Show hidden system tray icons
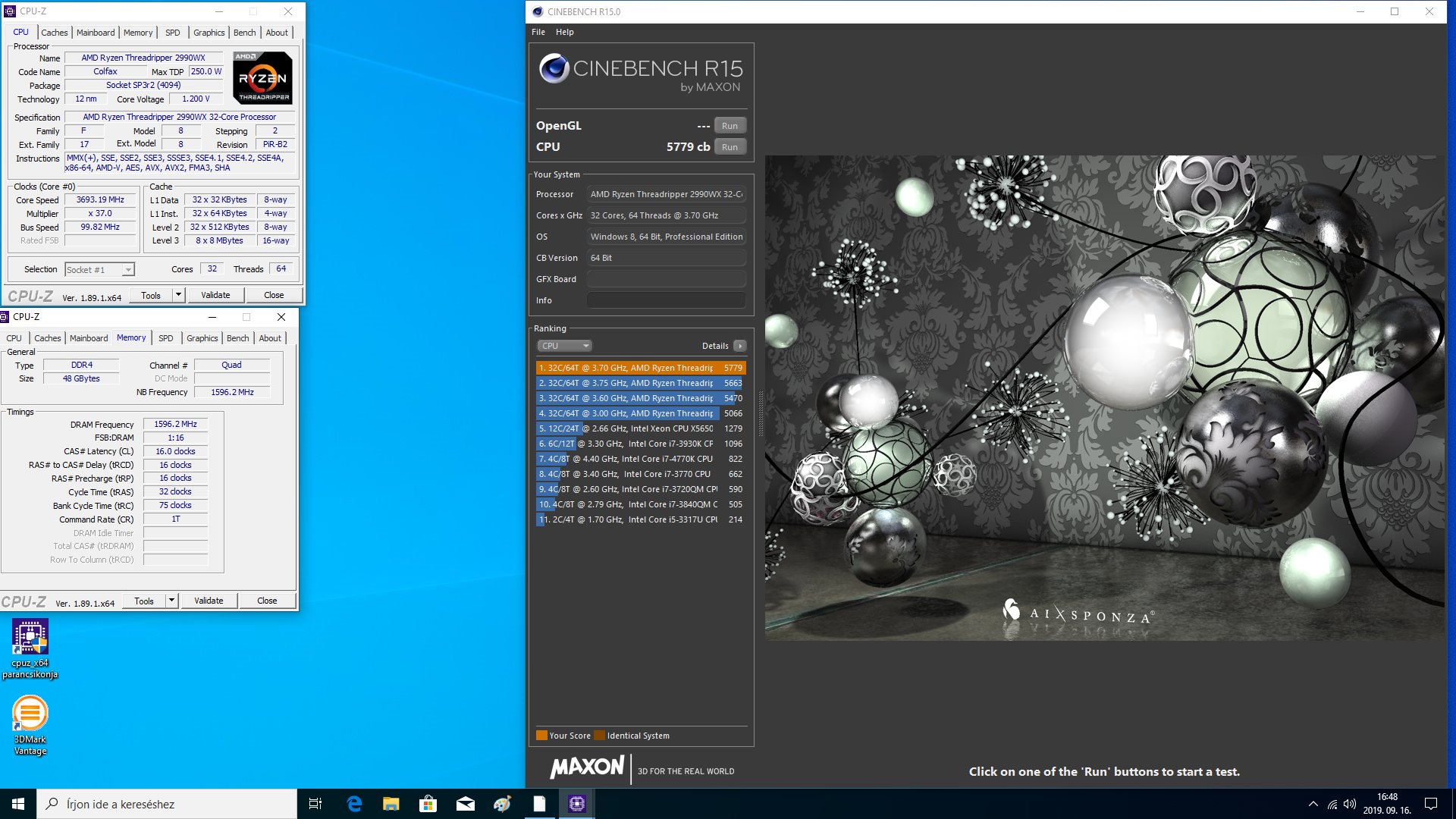Viewport: 1456px width, 819px height. (x=1313, y=804)
